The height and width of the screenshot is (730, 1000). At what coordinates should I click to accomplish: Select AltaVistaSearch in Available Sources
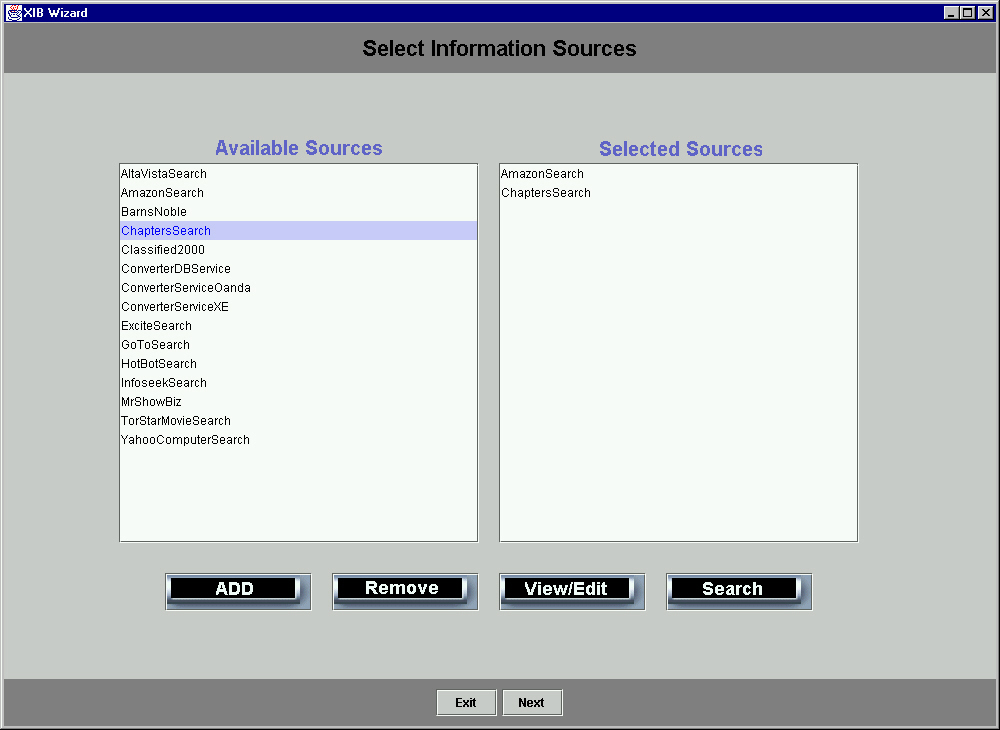click(298, 173)
